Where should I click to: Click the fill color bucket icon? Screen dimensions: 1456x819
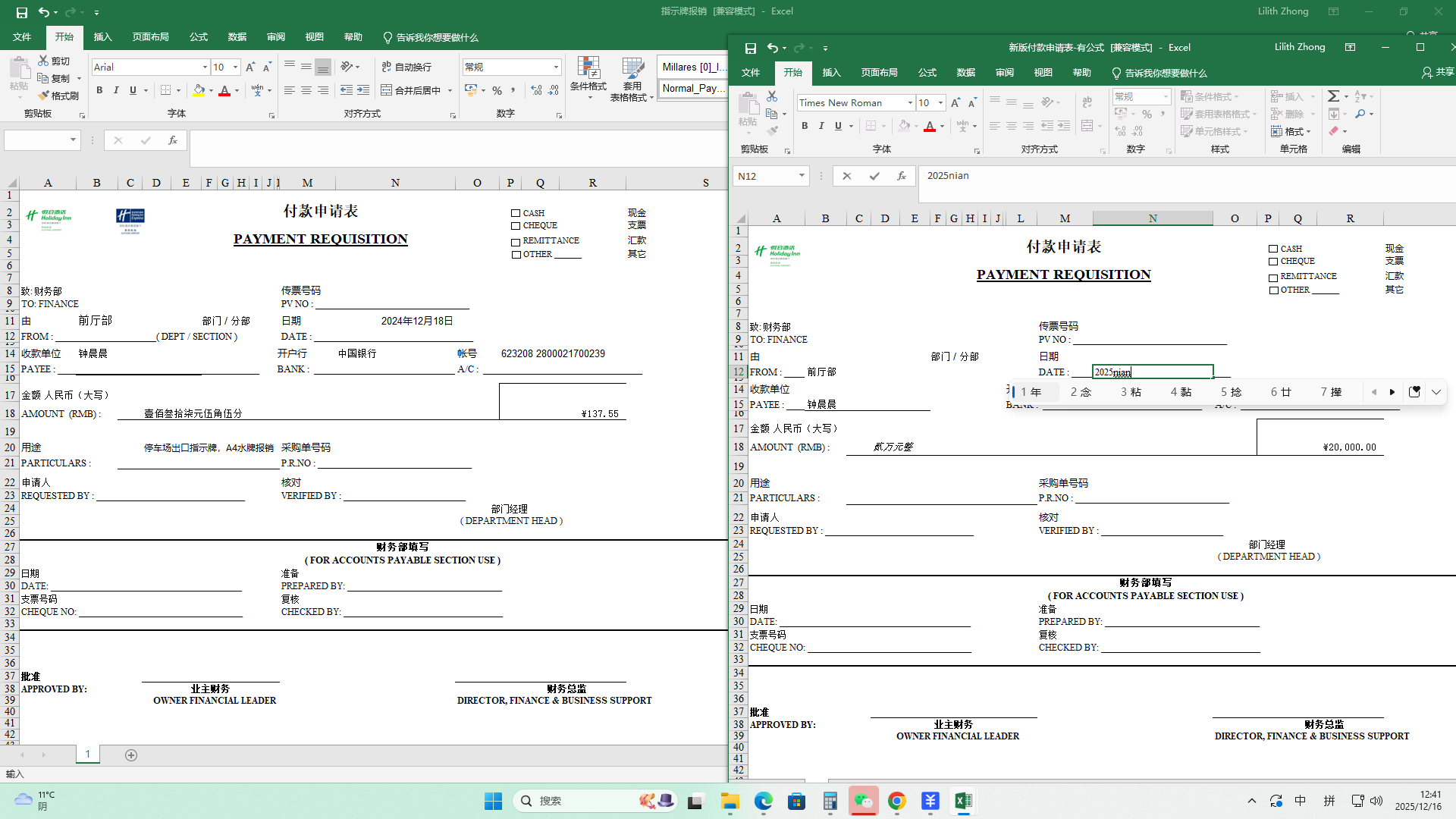[x=199, y=90]
